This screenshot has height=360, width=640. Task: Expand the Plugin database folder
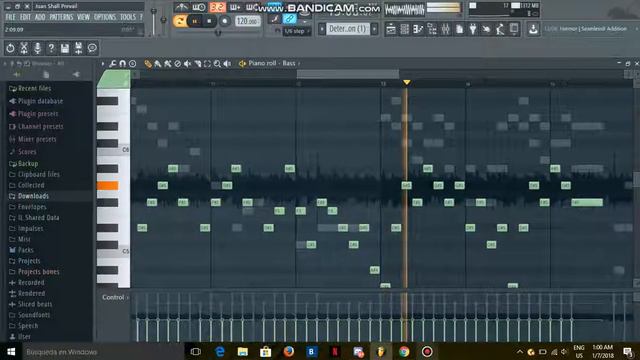pyautogui.click(x=36, y=101)
